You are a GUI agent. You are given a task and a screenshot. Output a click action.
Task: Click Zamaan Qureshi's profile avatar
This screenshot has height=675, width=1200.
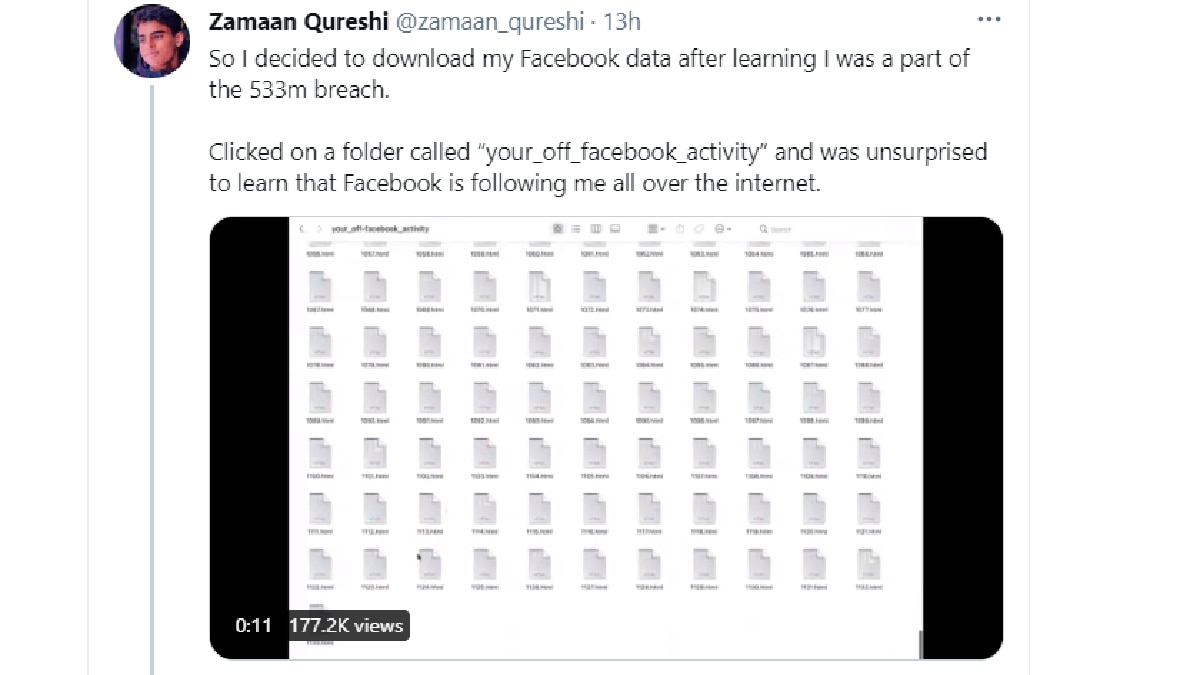[152, 41]
